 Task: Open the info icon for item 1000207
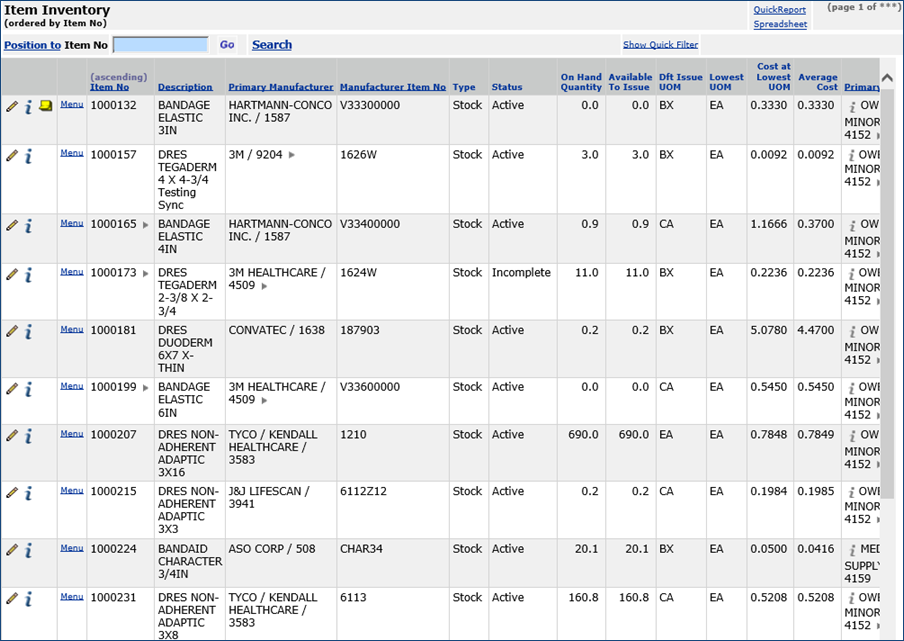(x=29, y=436)
